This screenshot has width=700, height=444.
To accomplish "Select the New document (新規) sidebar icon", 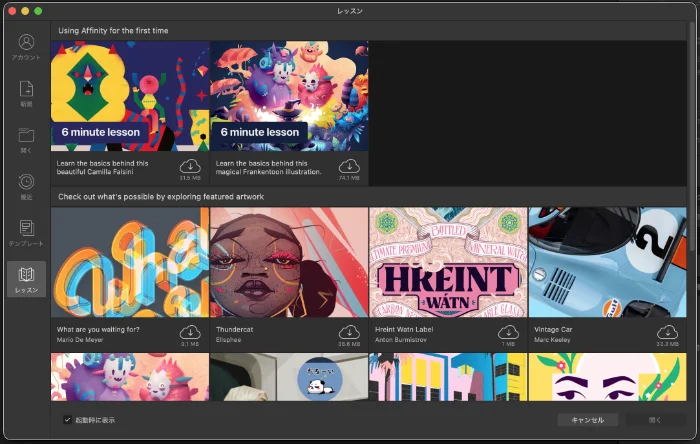I will (x=26, y=94).
